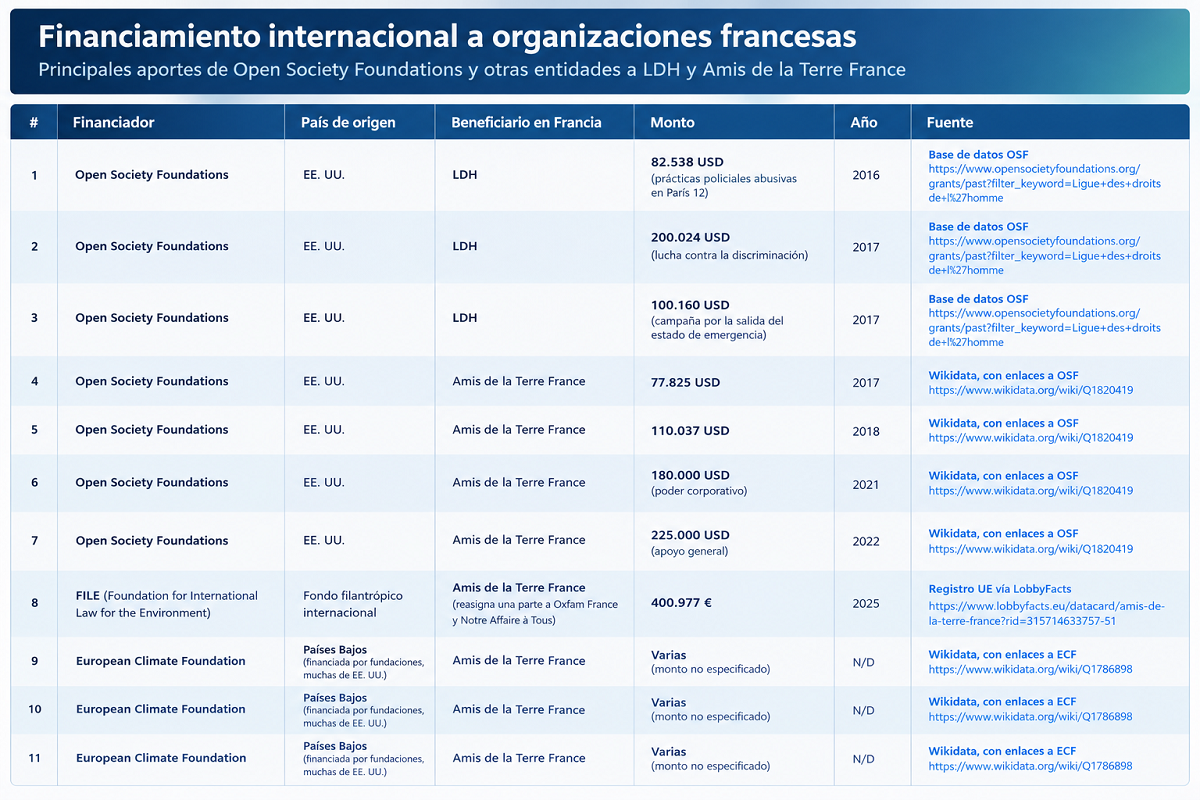Click 'Registro UE vía LobbyFacts' source label

click(1000, 589)
